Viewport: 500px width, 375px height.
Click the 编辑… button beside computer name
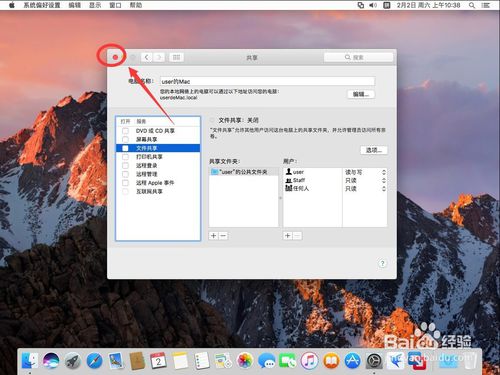coord(361,94)
